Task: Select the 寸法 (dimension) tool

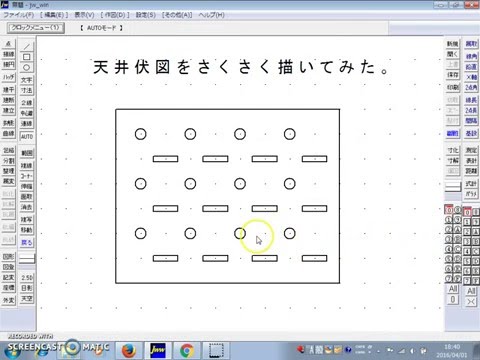Action: (27, 90)
